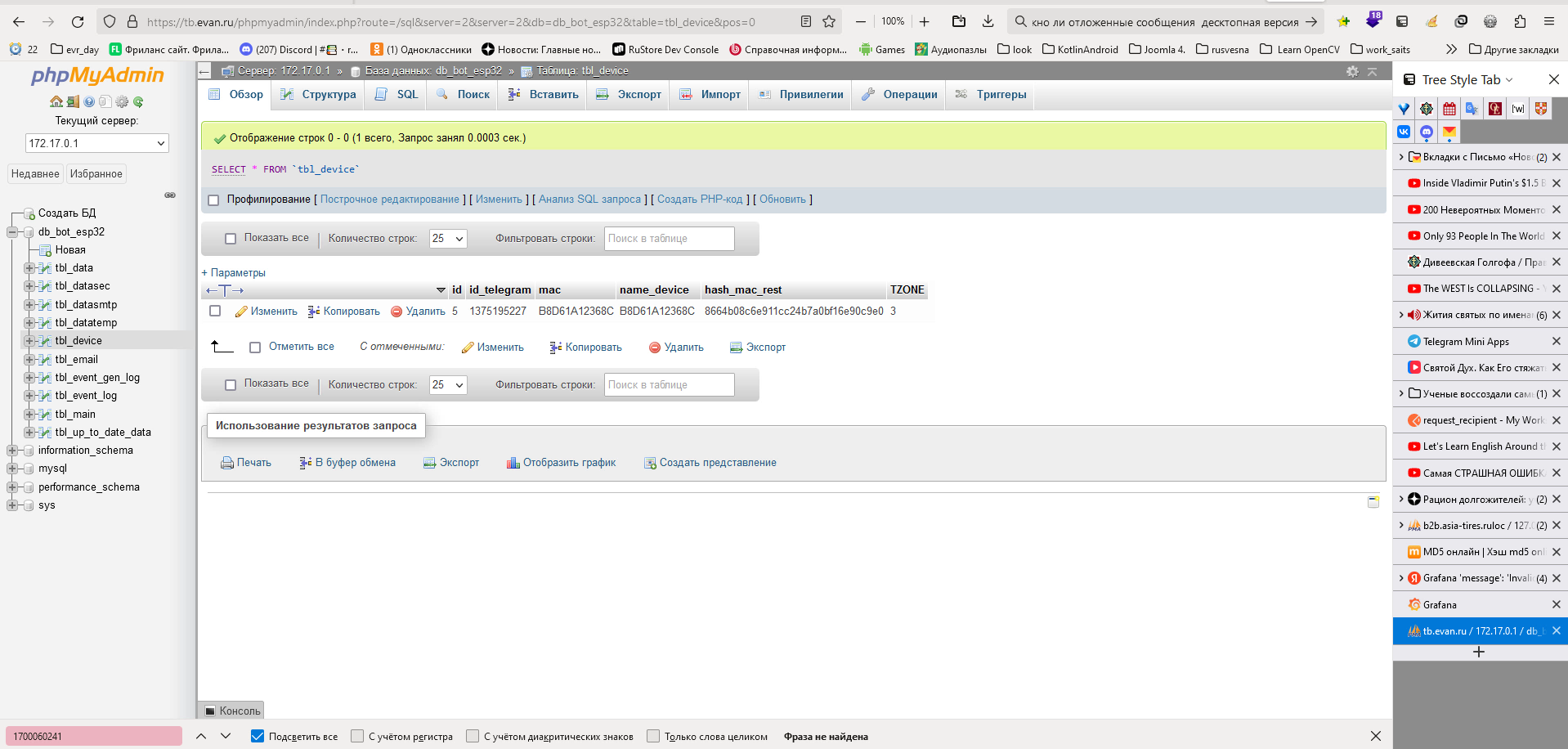Switch to the Структура tab
The width and height of the screenshot is (1568, 749).
pyautogui.click(x=319, y=95)
